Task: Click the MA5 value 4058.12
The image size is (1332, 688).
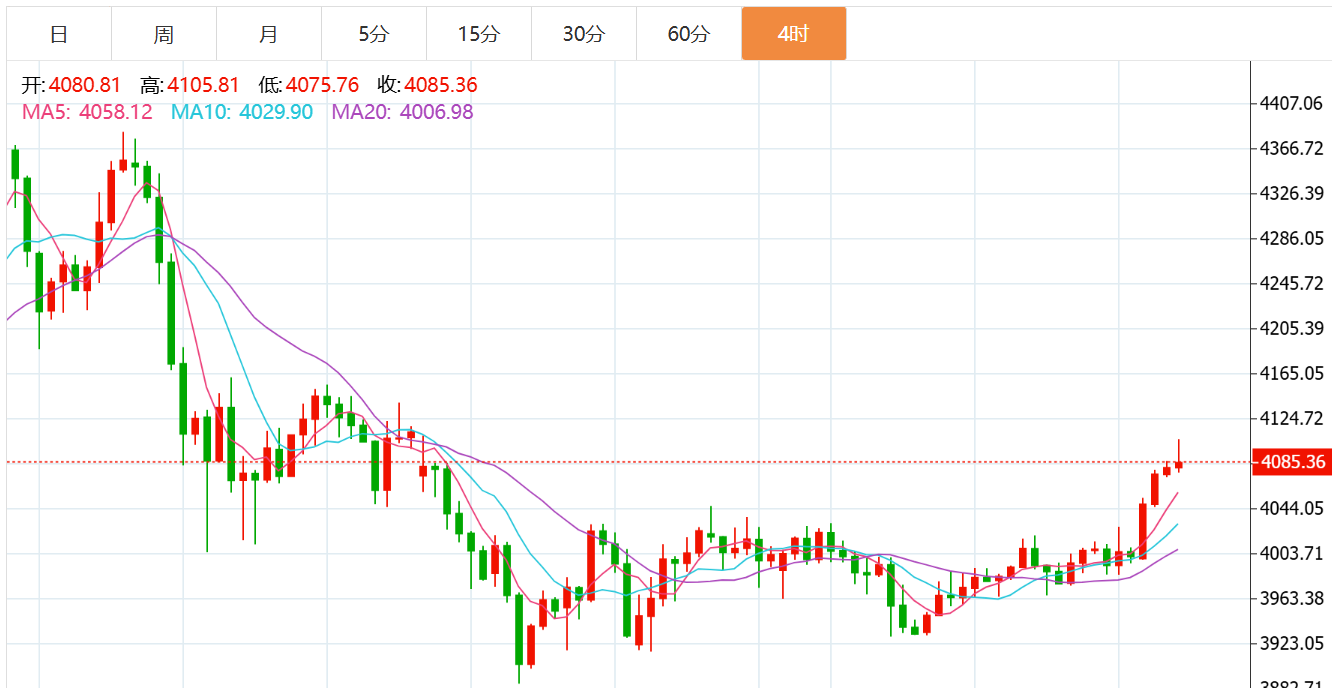Action: point(117,112)
